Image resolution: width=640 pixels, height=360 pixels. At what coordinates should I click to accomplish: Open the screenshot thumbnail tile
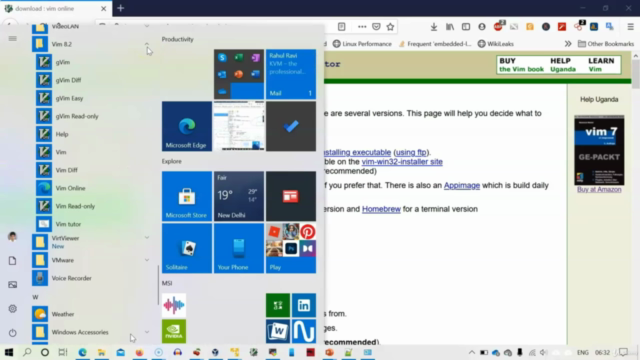click(239, 126)
